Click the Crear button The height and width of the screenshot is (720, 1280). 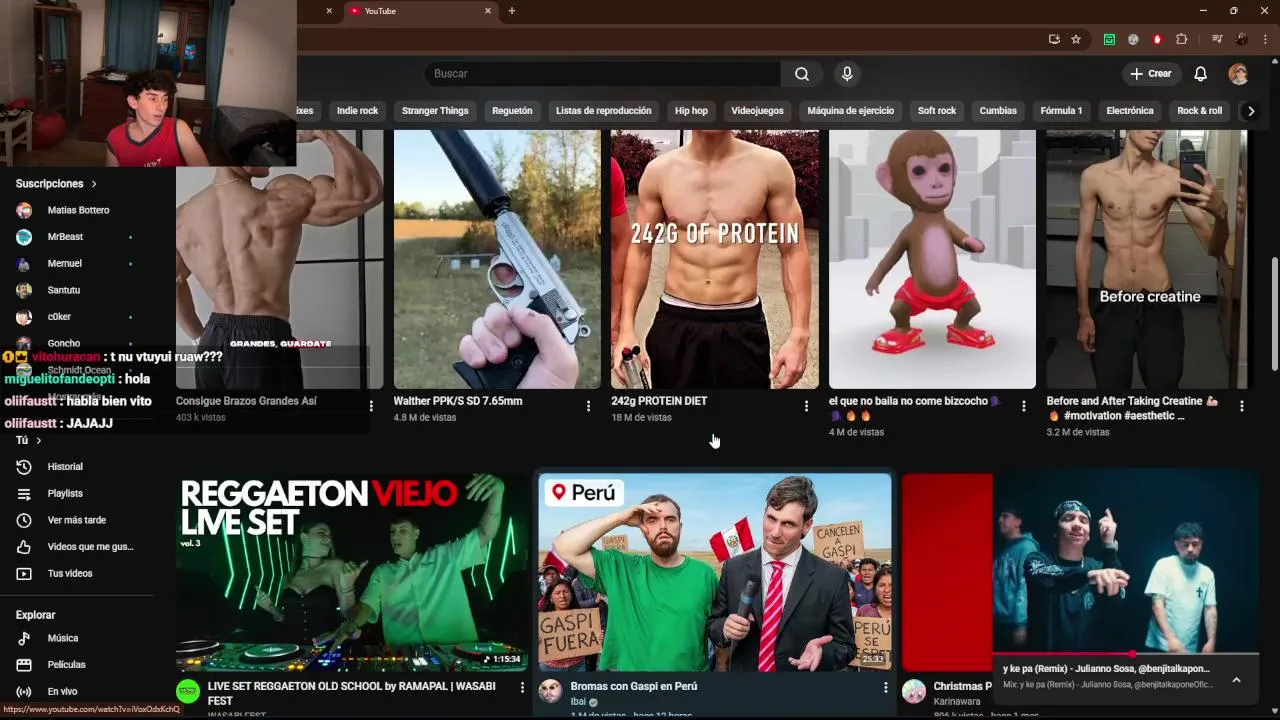1150,74
